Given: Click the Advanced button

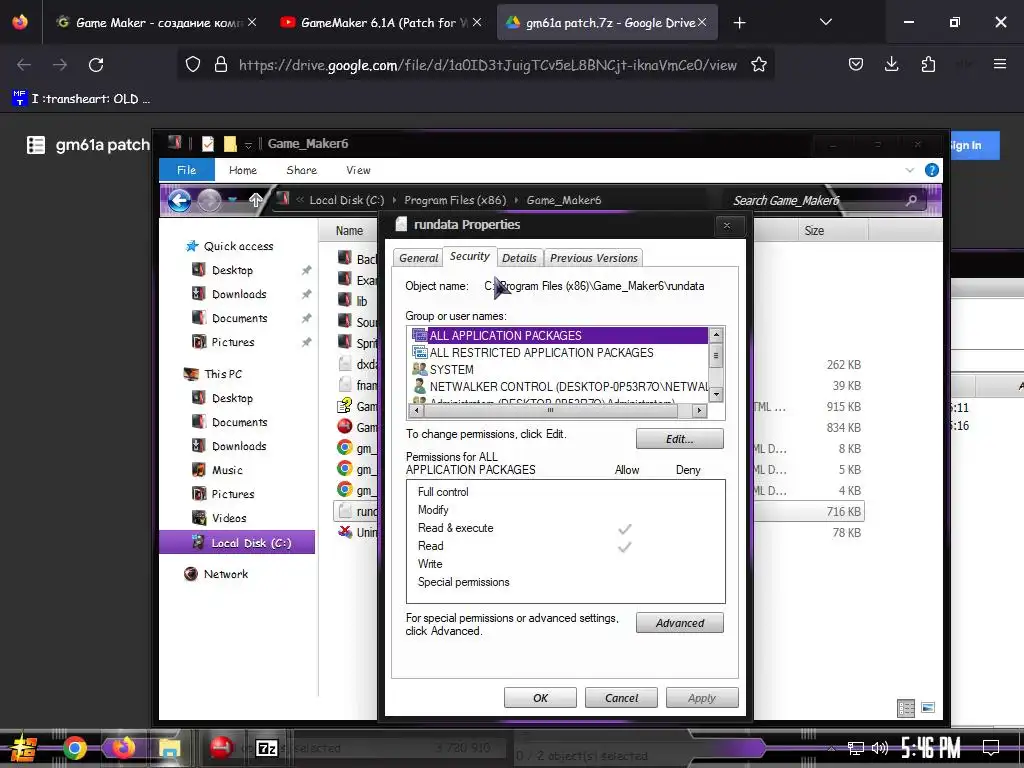Looking at the screenshot, I should (x=679, y=623).
